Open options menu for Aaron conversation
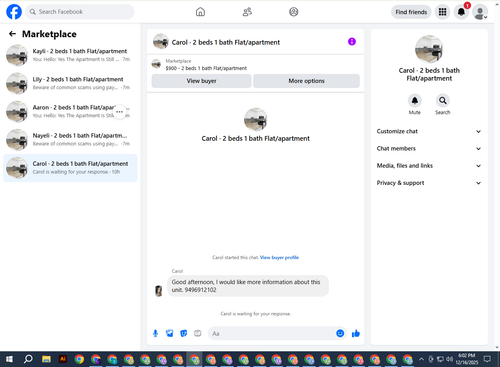The width and height of the screenshot is (500, 367). coord(120,112)
